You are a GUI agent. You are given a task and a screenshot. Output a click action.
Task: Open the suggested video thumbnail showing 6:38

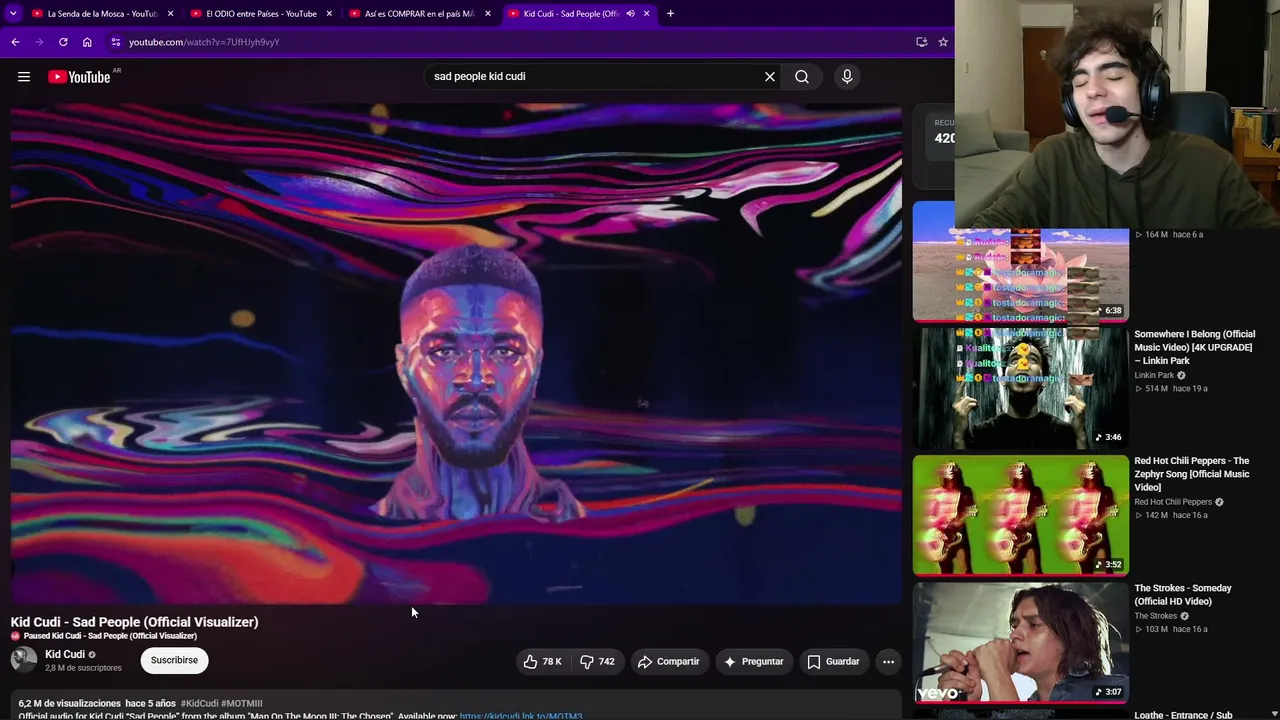[1020, 262]
